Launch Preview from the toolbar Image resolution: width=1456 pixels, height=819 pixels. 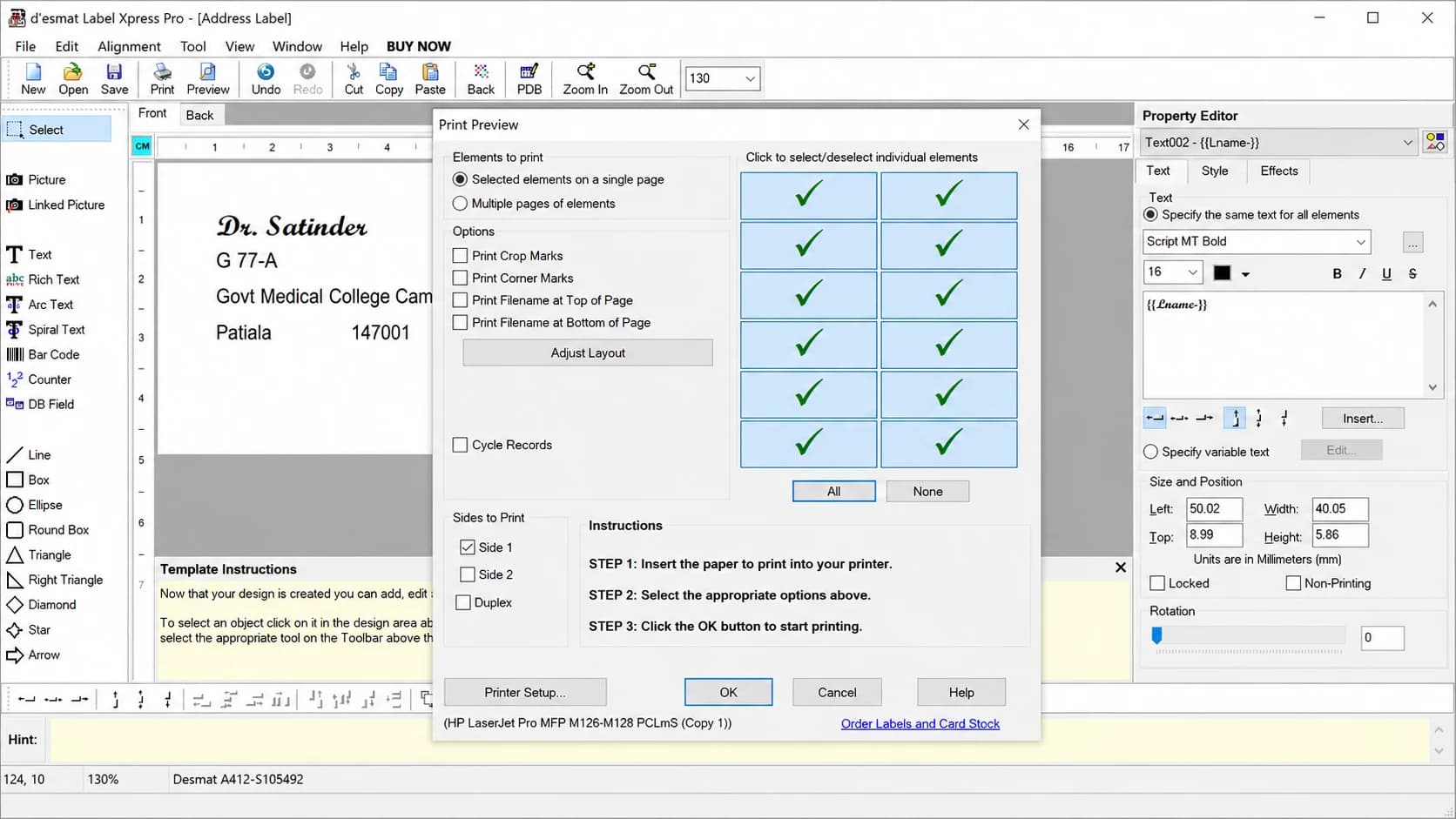[x=208, y=78]
